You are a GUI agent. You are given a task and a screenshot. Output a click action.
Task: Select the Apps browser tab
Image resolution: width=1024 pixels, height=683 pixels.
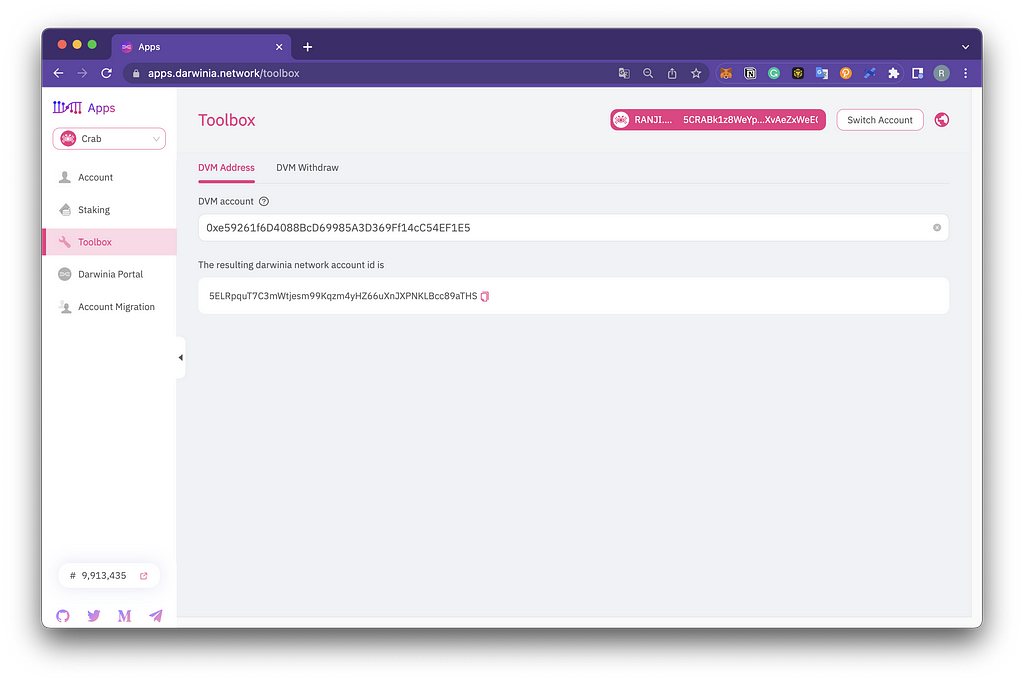click(201, 47)
